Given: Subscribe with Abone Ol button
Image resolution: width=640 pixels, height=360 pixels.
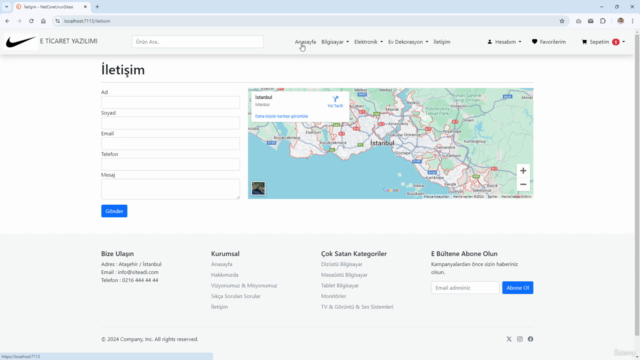Looking at the screenshot, I should tap(518, 288).
